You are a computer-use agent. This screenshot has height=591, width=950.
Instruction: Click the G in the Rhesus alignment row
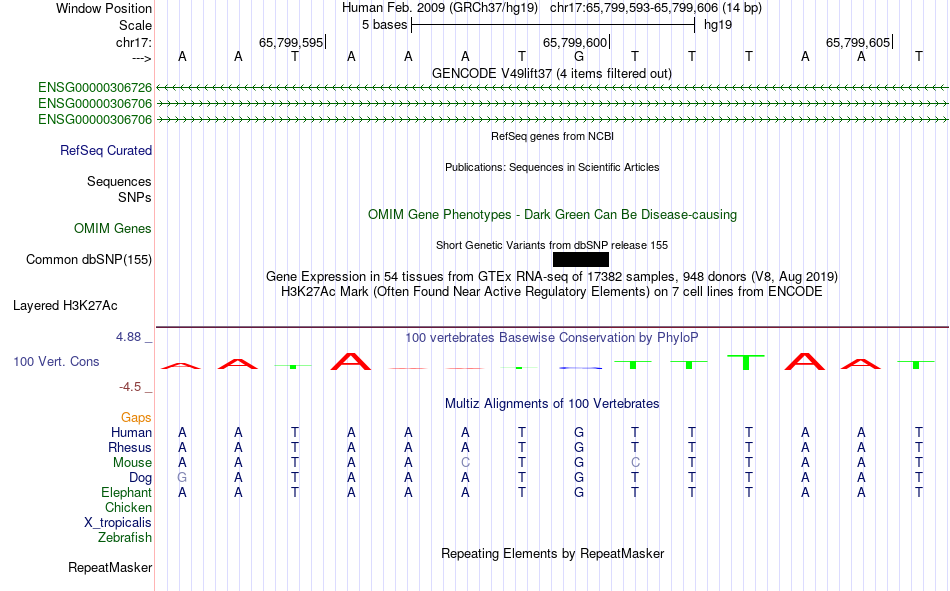579,448
